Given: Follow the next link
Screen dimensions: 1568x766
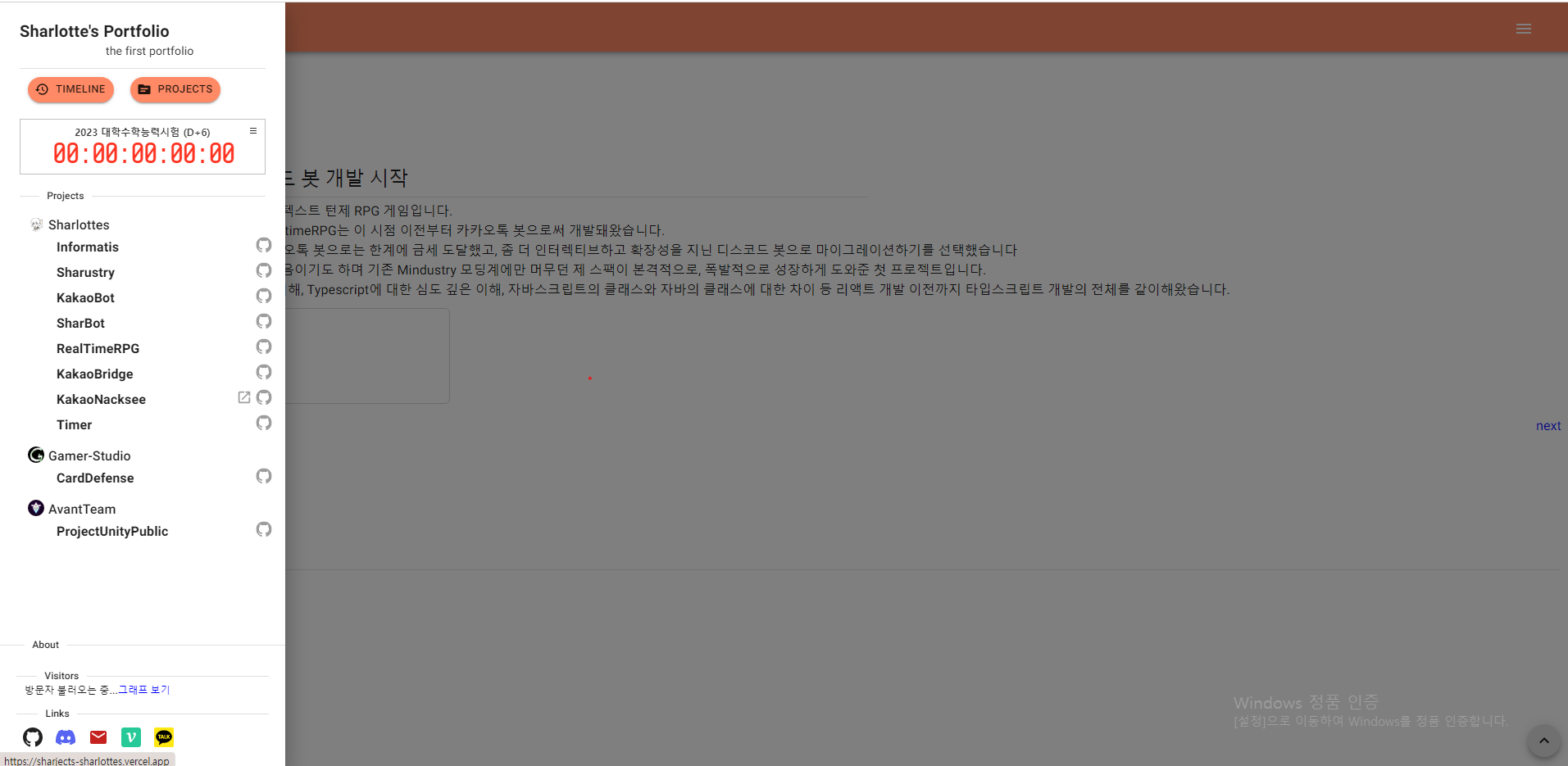Looking at the screenshot, I should coord(1548,426).
